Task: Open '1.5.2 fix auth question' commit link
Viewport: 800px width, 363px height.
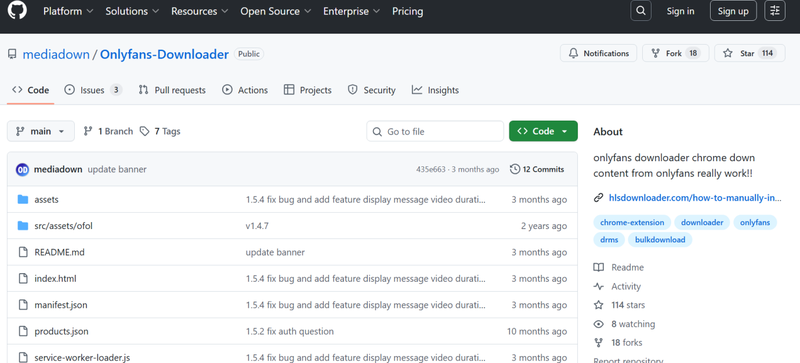Action: click(x=290, y=331)
